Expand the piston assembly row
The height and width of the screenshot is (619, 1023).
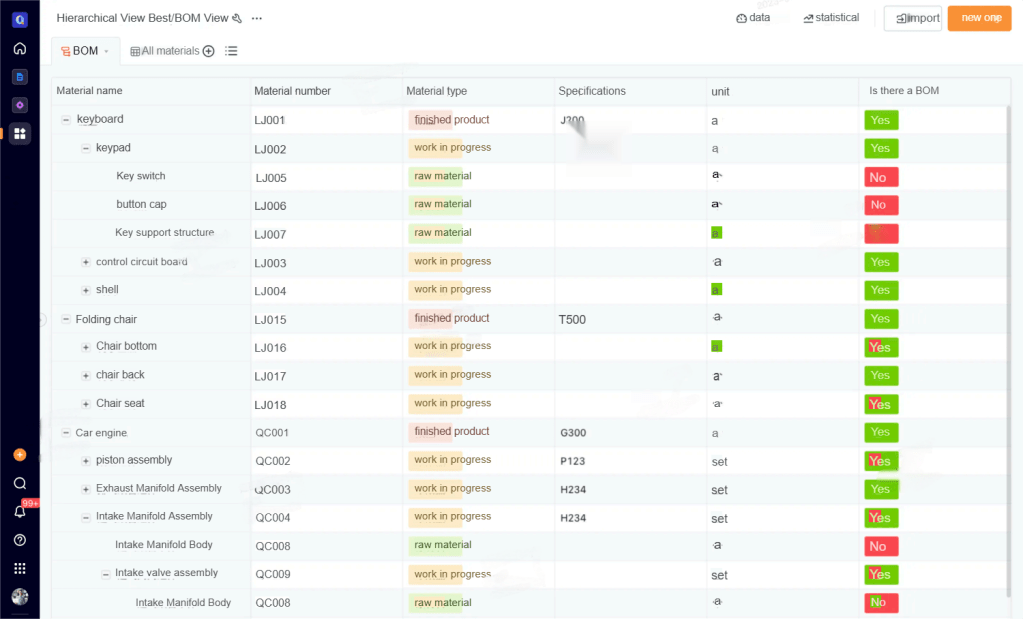pos(86,461)
